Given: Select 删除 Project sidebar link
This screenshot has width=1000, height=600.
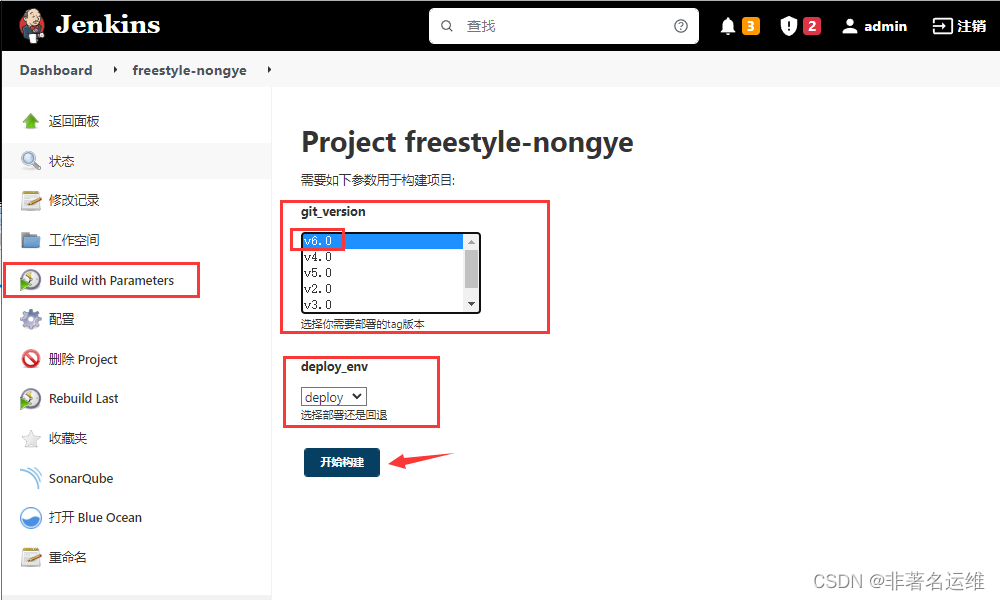Looking at the screenshot, I should click(83, 359).
